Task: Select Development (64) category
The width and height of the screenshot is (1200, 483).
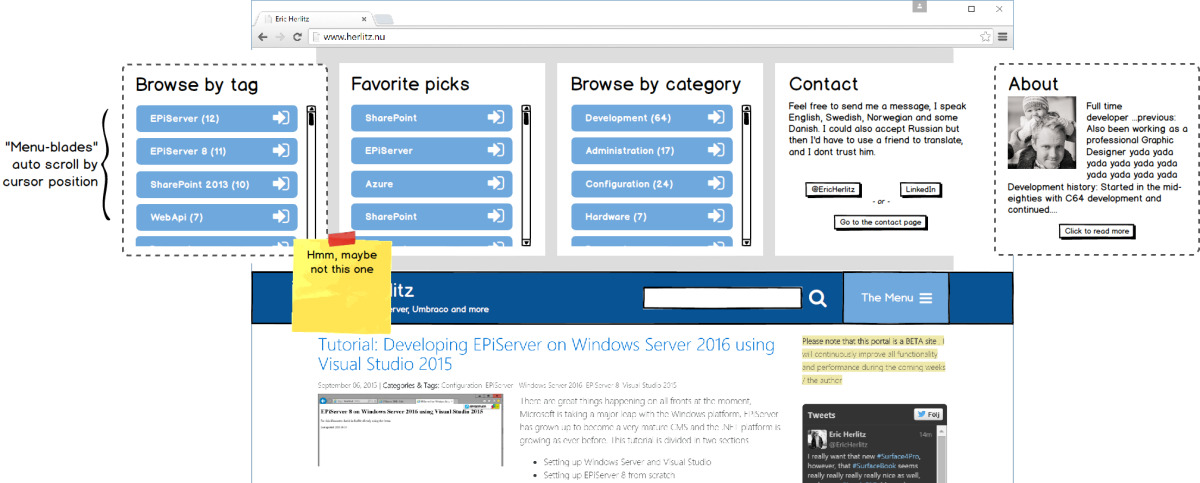Action: [628, 119]
